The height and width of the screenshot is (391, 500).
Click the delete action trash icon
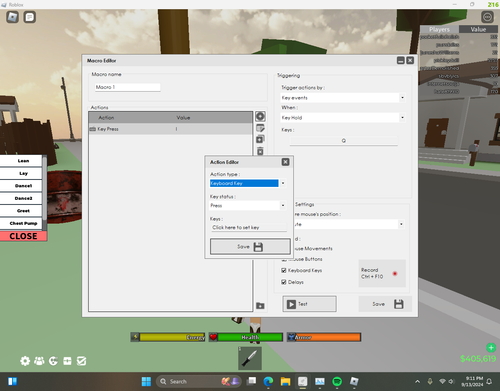pos(260,151)
